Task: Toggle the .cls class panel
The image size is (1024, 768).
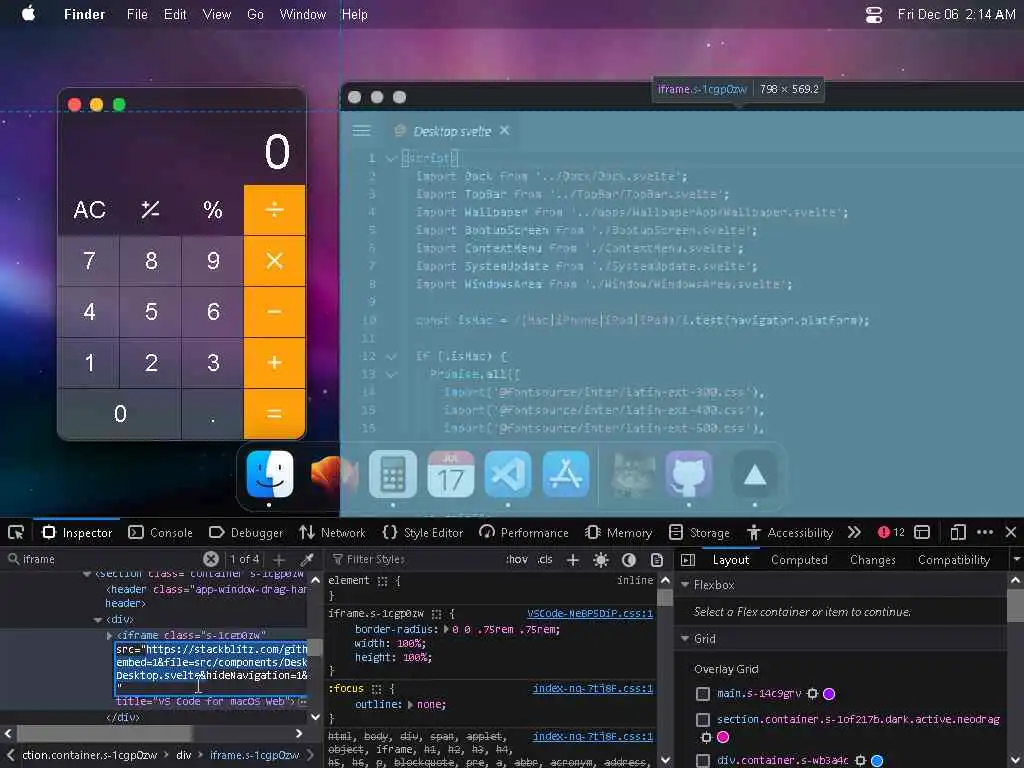Action: 545,559
